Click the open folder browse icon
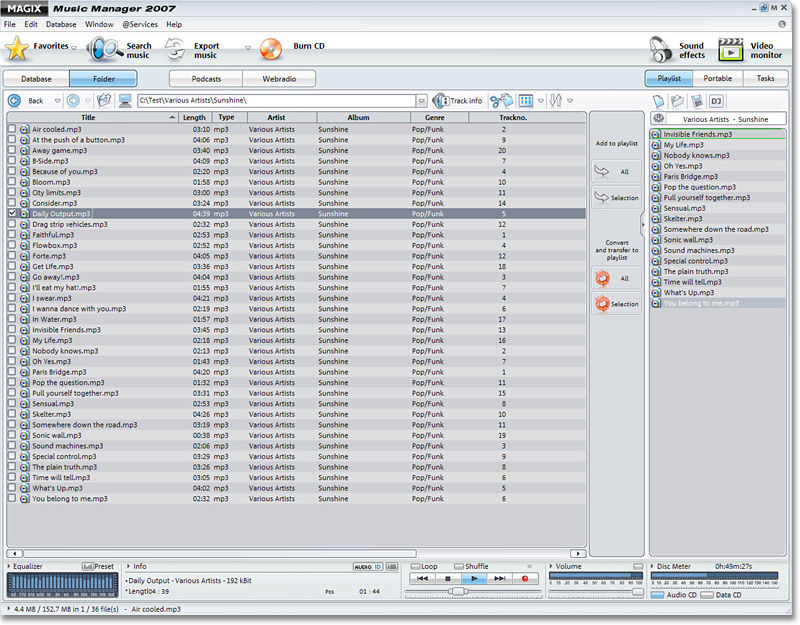 point(104,101)
